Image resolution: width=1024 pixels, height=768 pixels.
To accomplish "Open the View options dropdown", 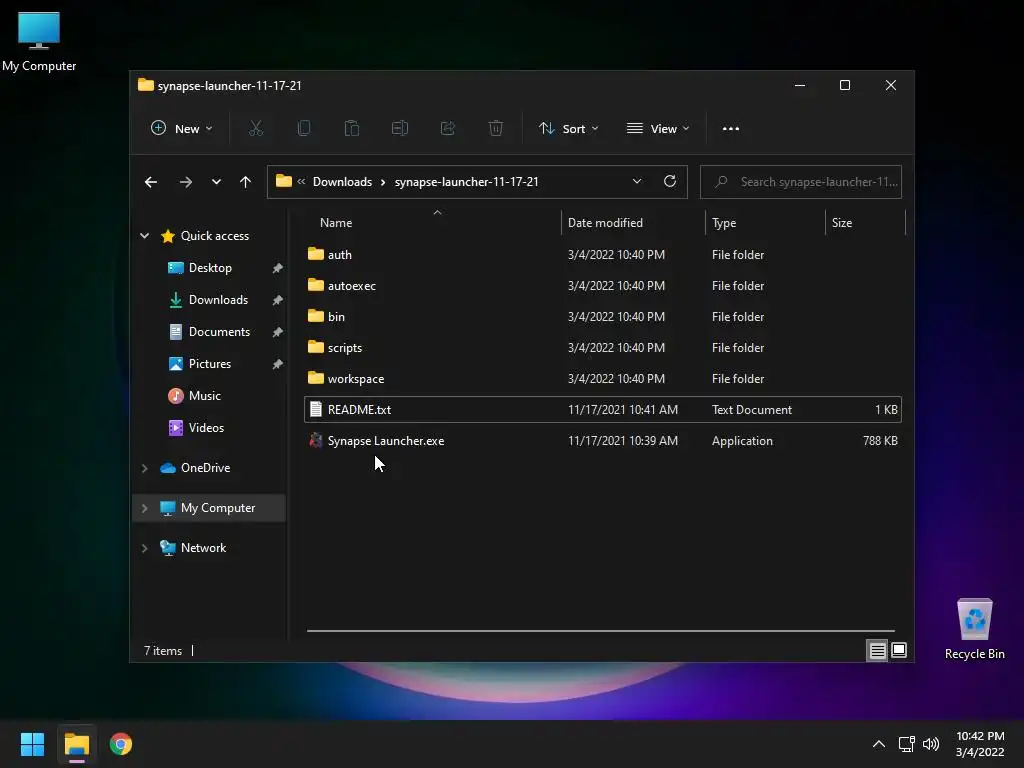I will (x=658, y=129).
